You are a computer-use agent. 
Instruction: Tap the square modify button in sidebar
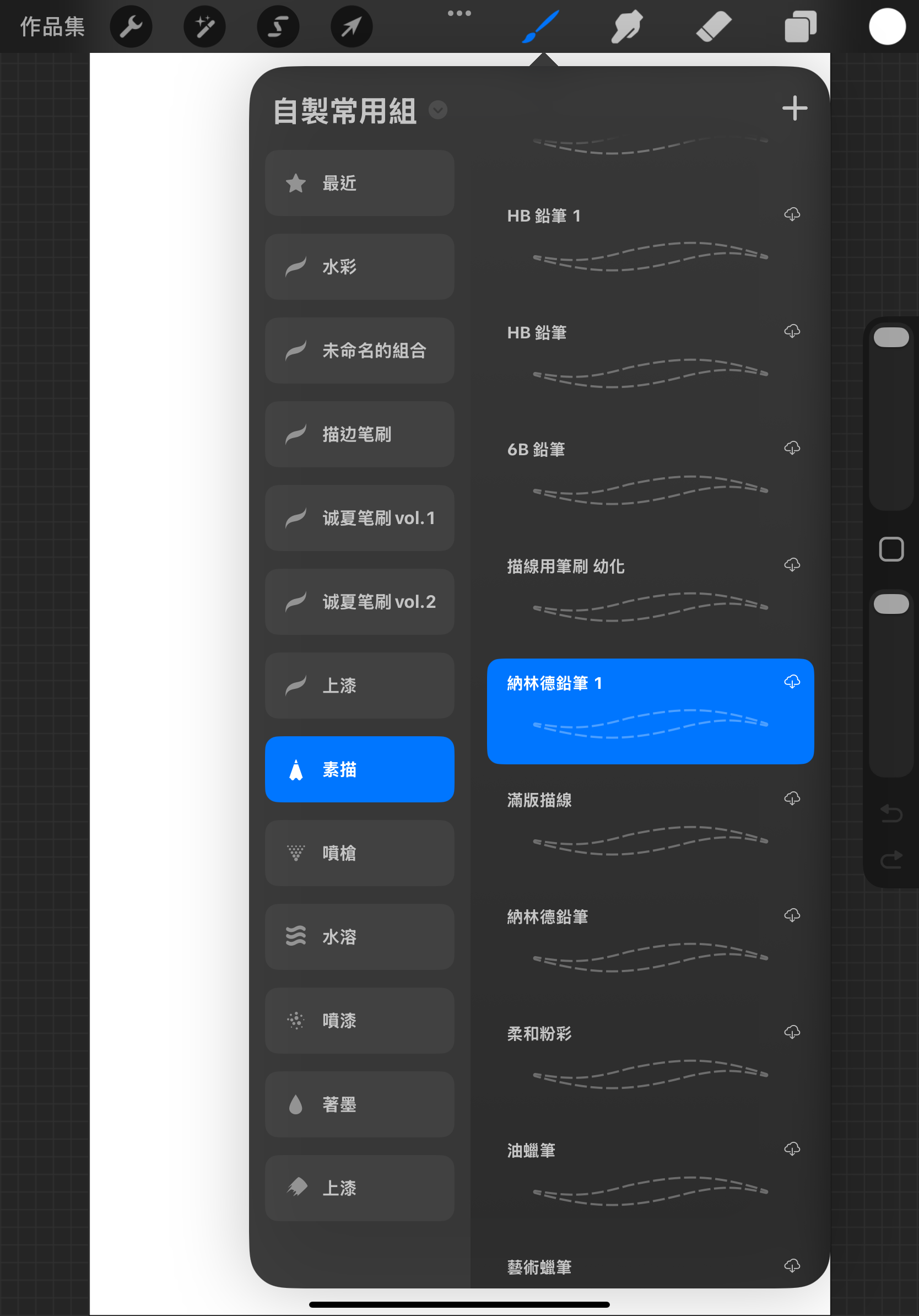coord(891,549)
